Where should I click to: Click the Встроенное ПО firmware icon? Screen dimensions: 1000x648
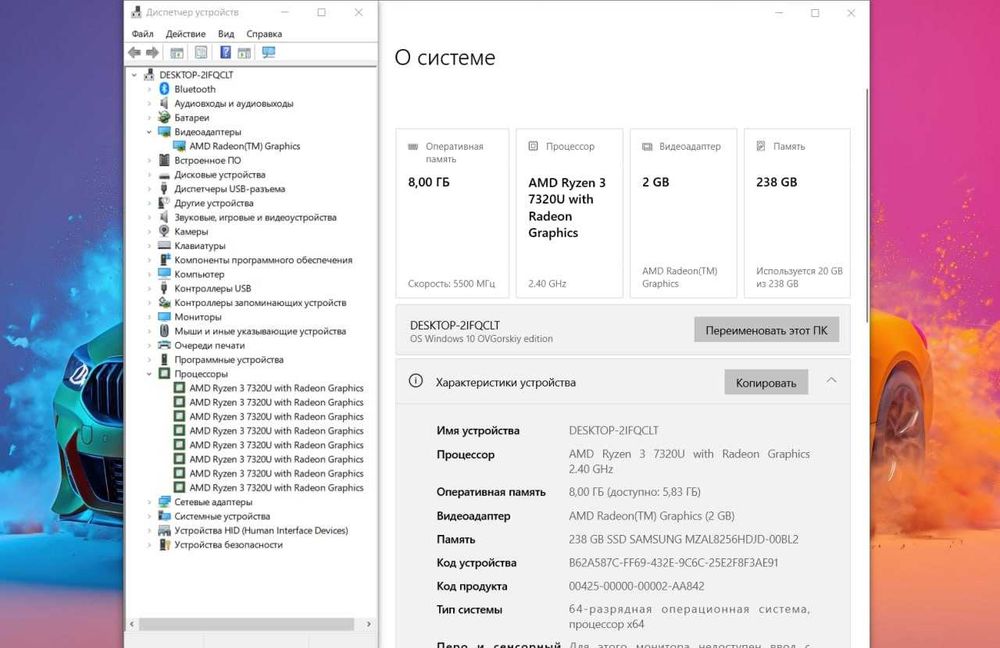point(164,160)
